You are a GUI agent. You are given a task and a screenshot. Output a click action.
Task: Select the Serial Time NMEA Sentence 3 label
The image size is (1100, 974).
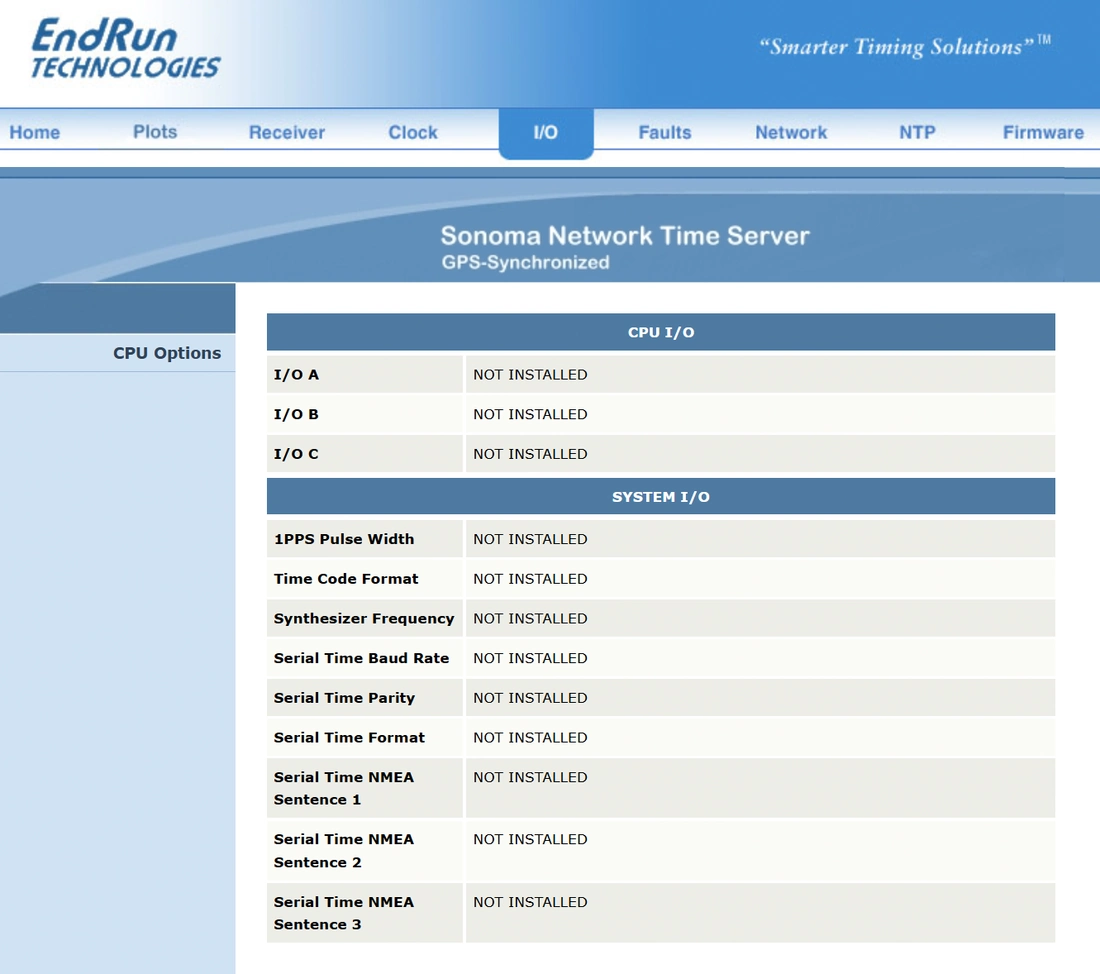tap(344, 913)
